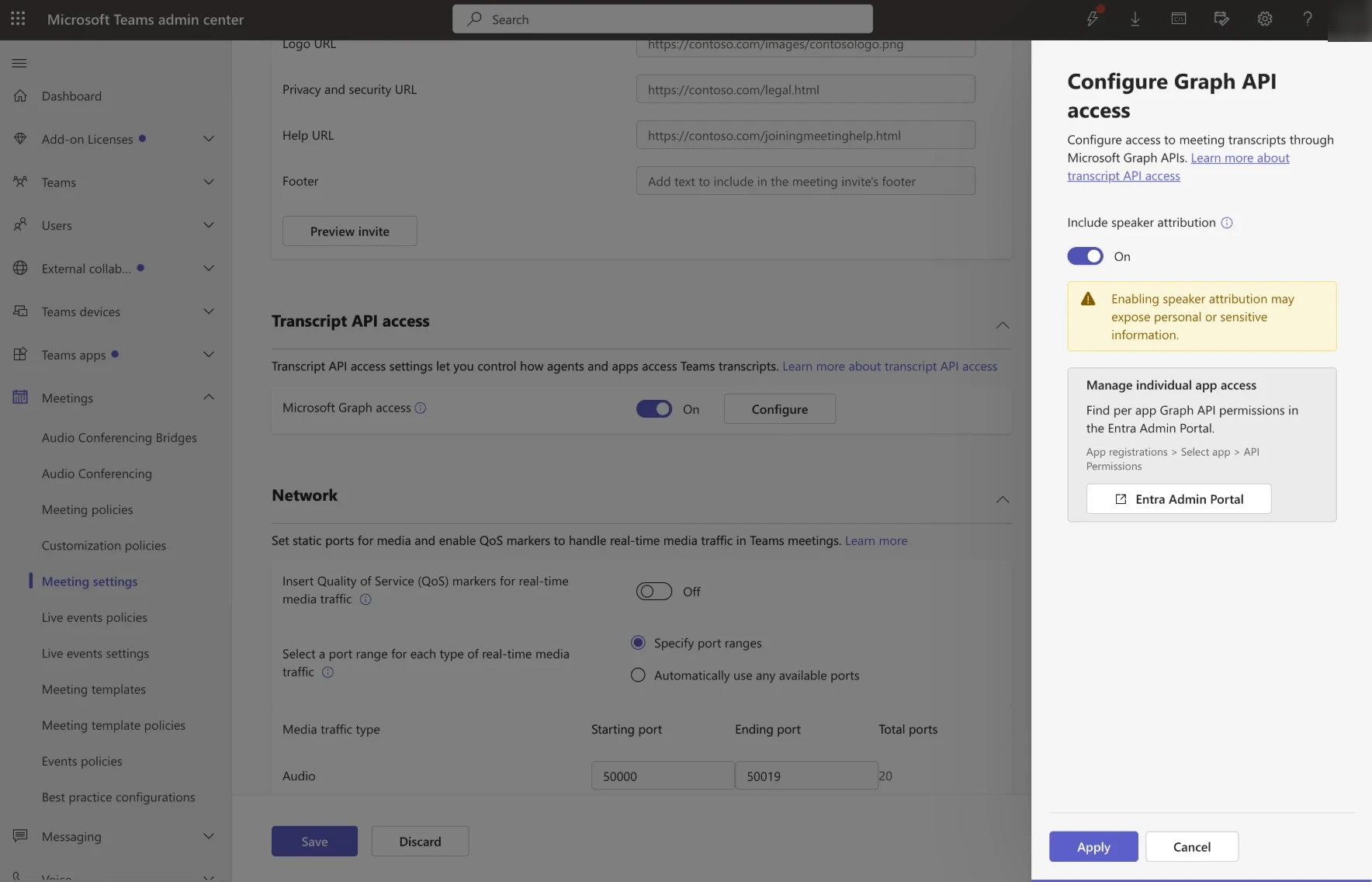The image size is (1372, 882).
Task: Click the Save button
Action: click(314, 841)
